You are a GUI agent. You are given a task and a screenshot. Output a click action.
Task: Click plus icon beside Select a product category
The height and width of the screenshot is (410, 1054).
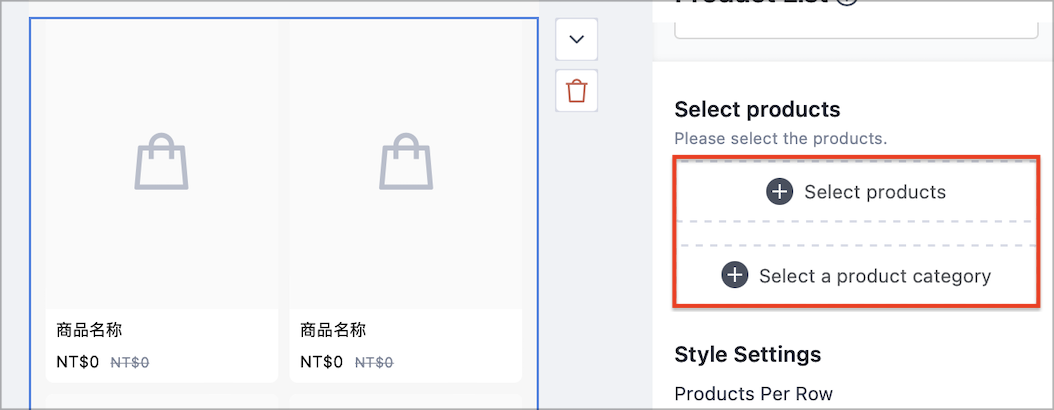pyautogui.click(x=735, y=276)
